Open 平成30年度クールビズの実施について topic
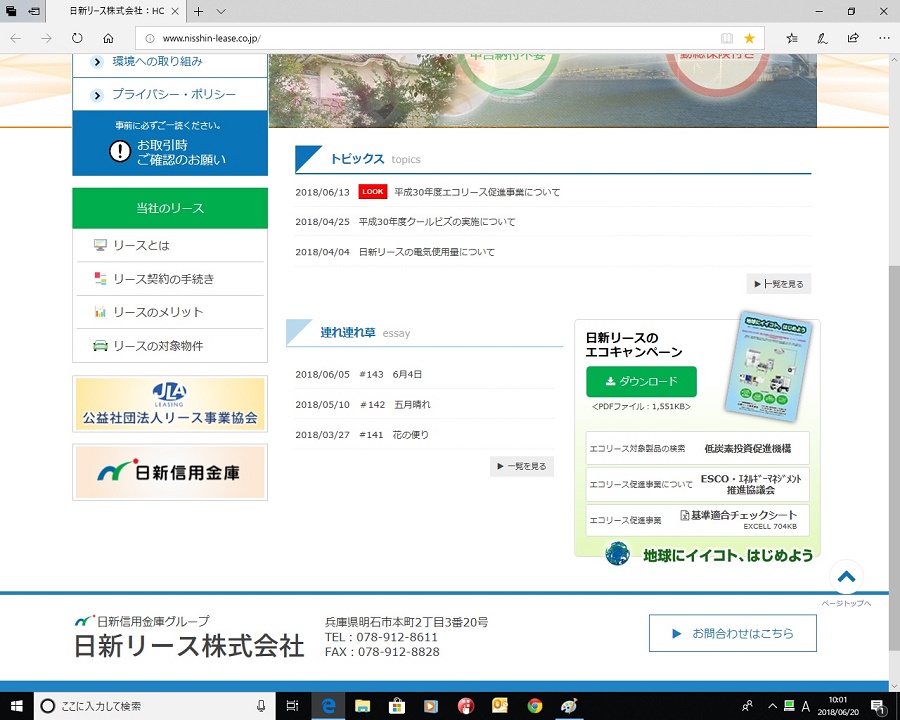Image resolution: width=900 pixels, height=720 pixels. coord(437,222)
